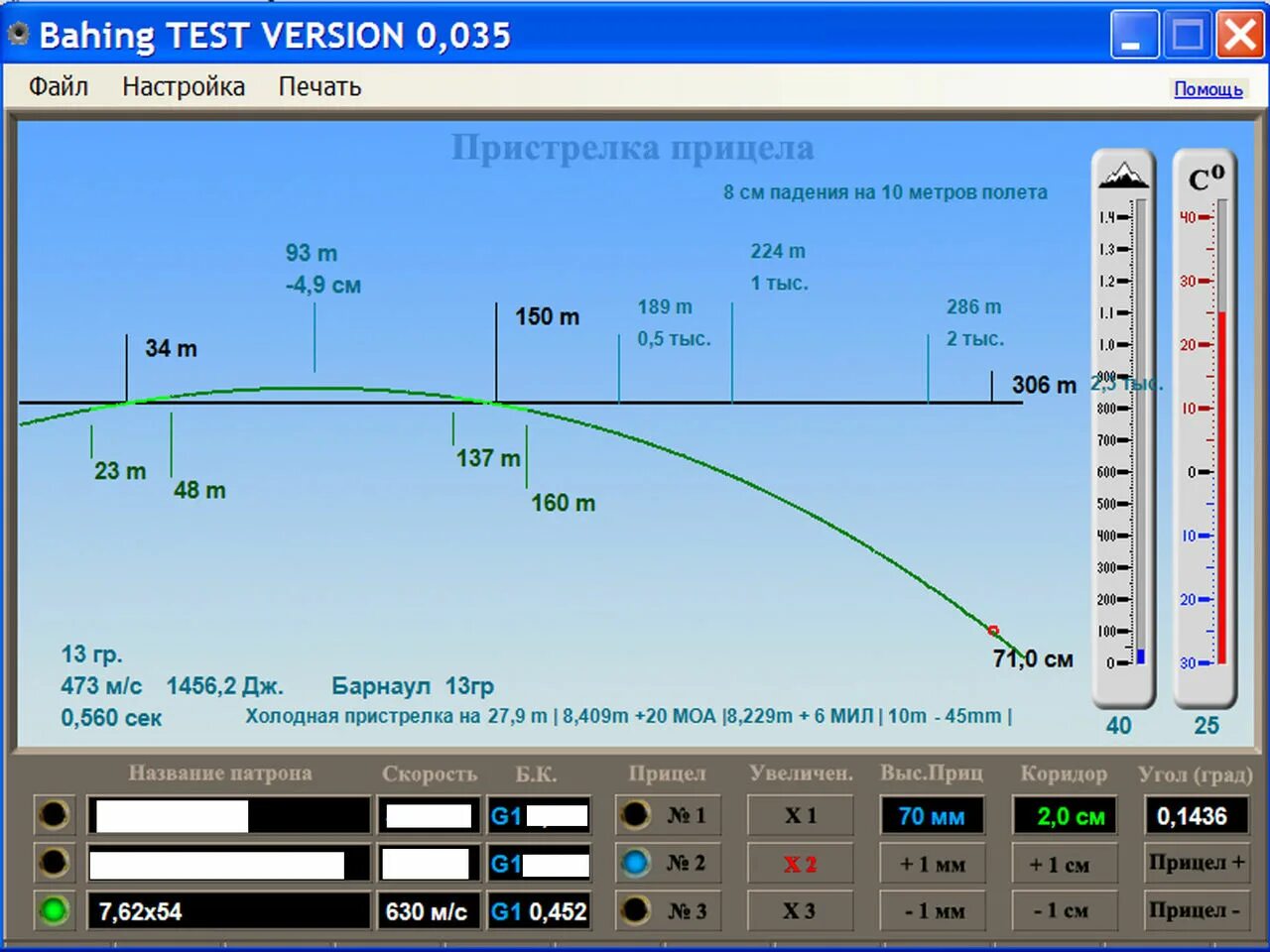Click the 286 m distance label

point(973,307)
